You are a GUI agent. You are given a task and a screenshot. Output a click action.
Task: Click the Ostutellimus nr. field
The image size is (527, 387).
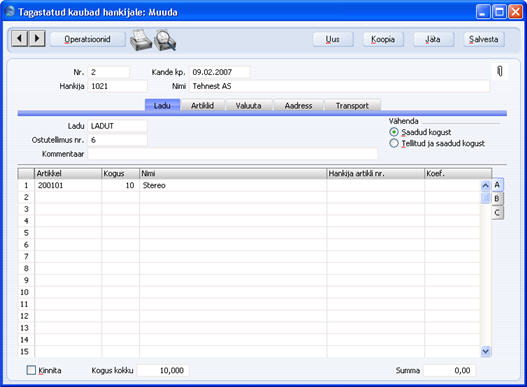(118, 140)
